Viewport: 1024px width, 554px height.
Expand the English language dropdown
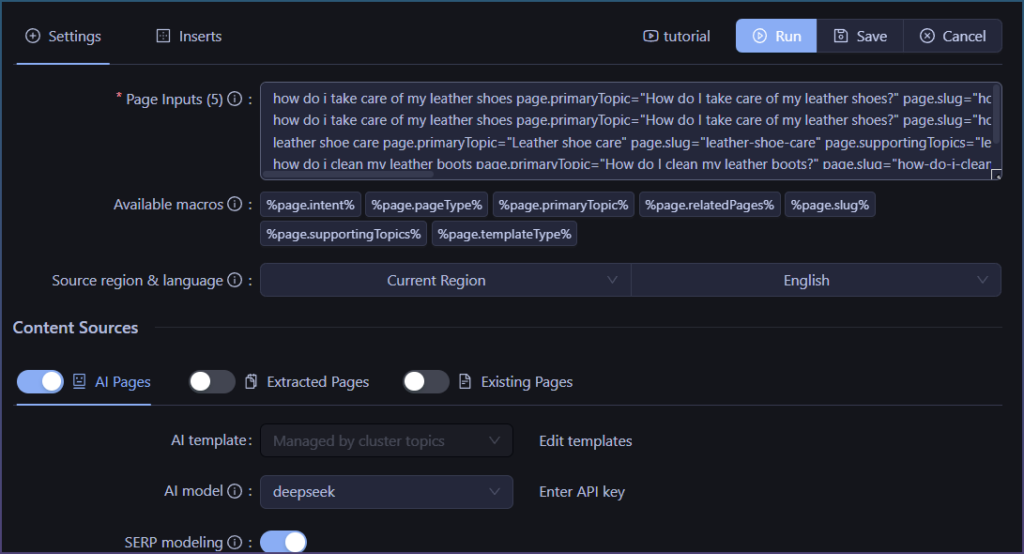pos(815,281)
